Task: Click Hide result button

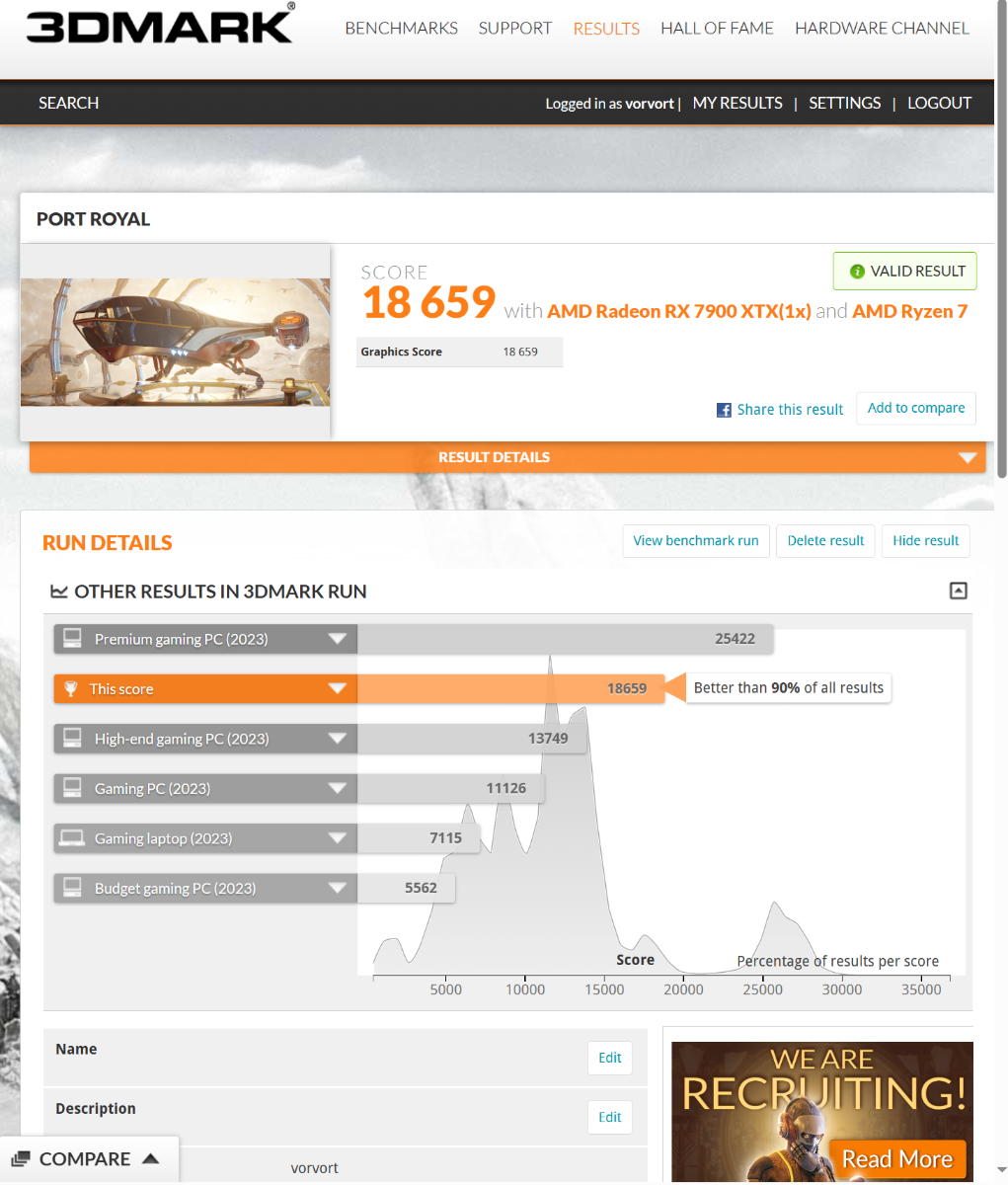Action: click(926, 540)
